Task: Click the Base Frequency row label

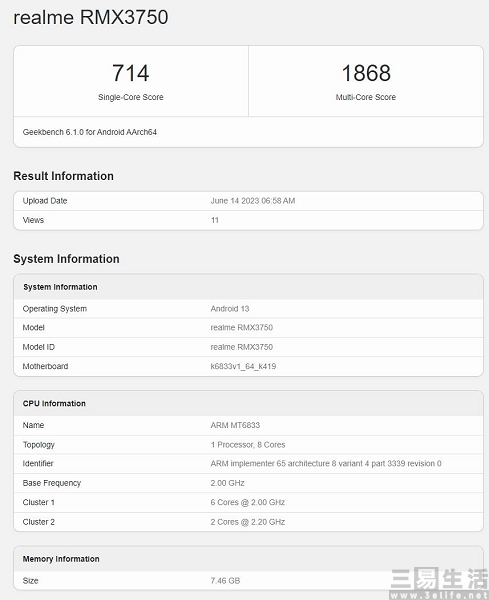Action: point(52,483)
